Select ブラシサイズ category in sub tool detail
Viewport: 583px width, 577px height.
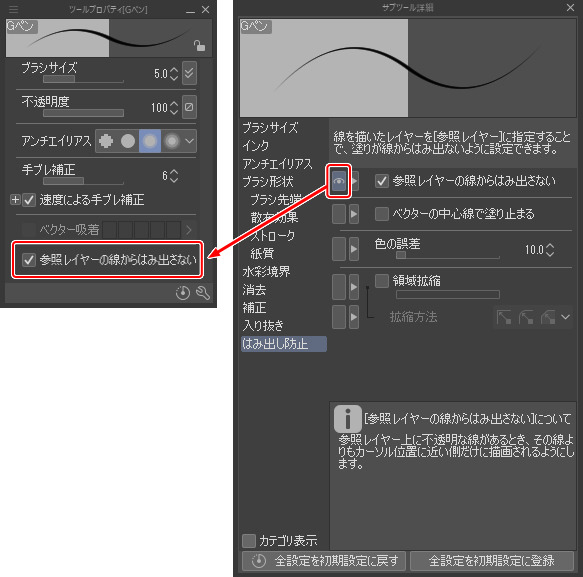pyautogui.click(x=270, y=128)
